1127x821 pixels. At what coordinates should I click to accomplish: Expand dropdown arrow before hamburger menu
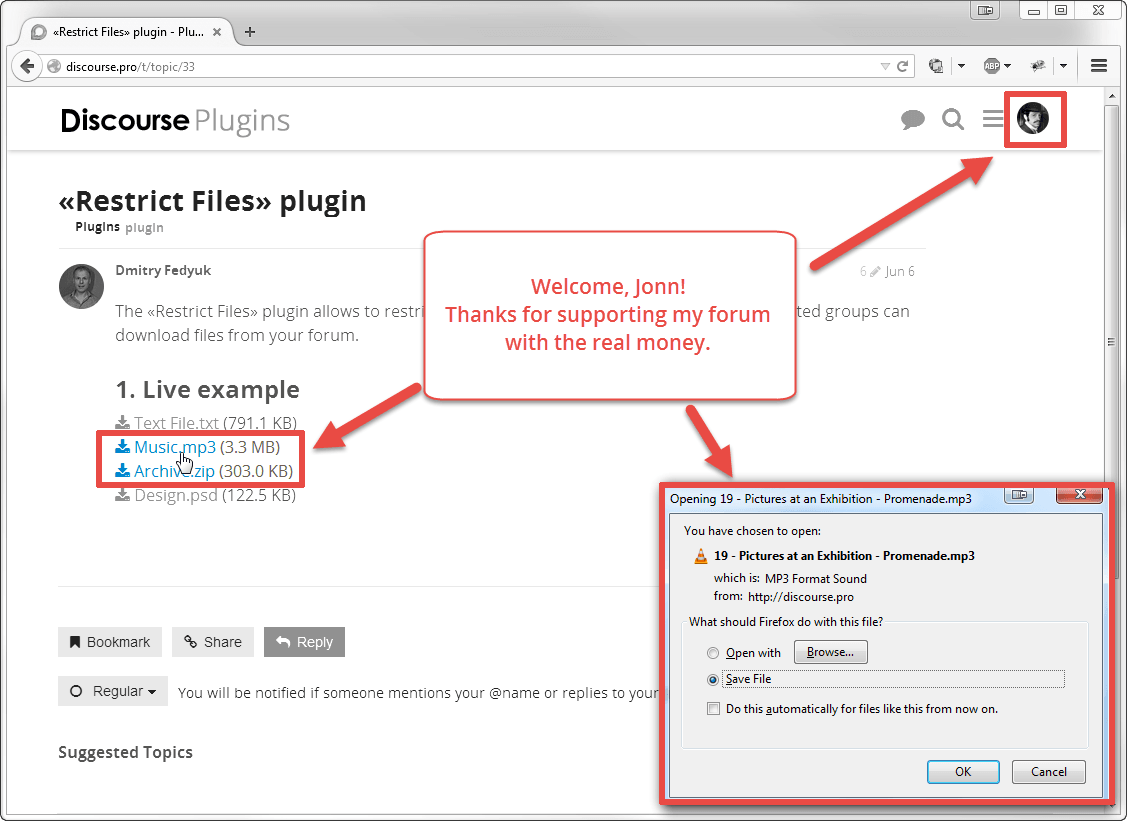[x=1063, y=66]
